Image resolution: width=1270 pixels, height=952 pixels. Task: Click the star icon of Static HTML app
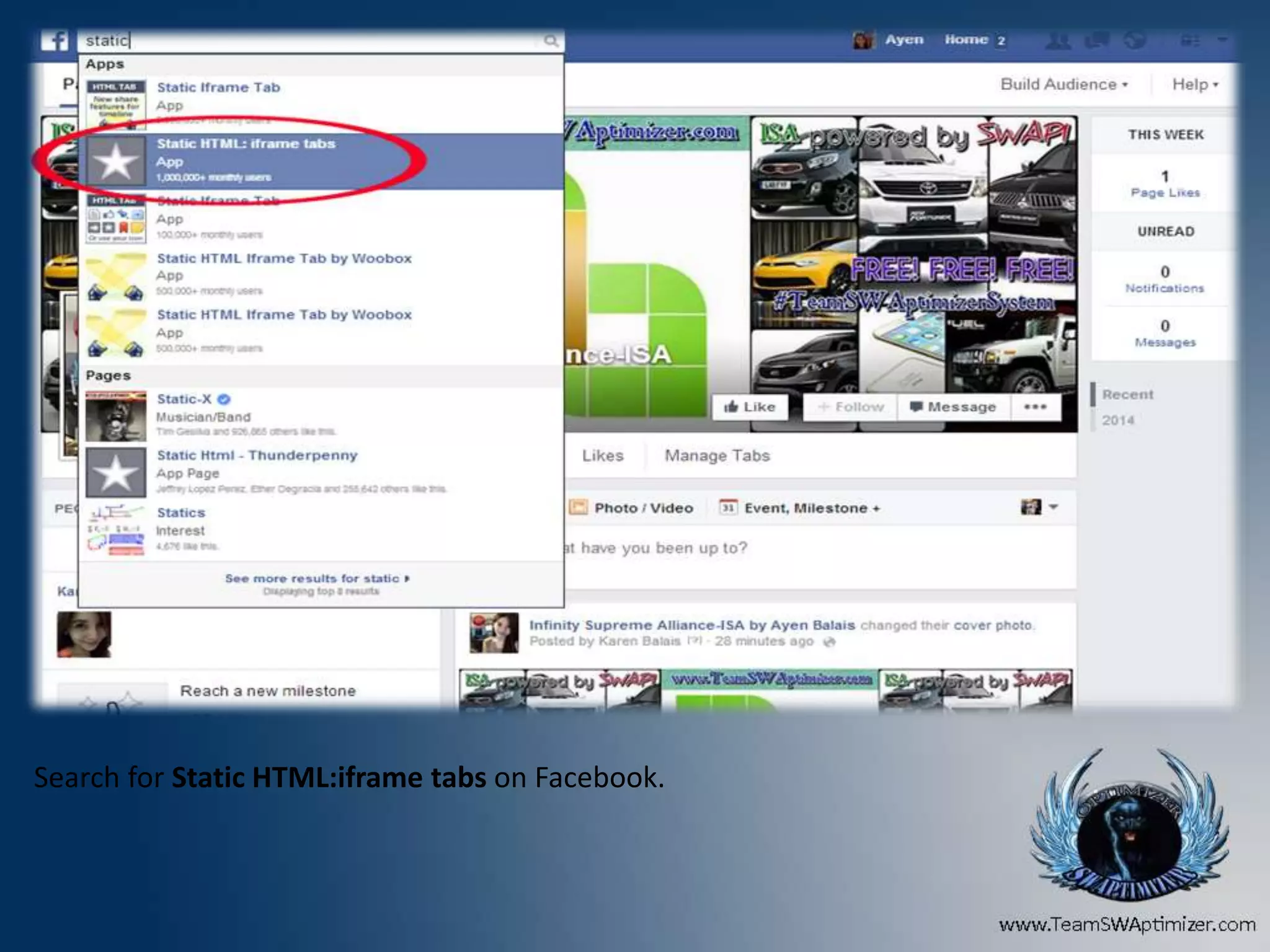click(x=116, y=161)
